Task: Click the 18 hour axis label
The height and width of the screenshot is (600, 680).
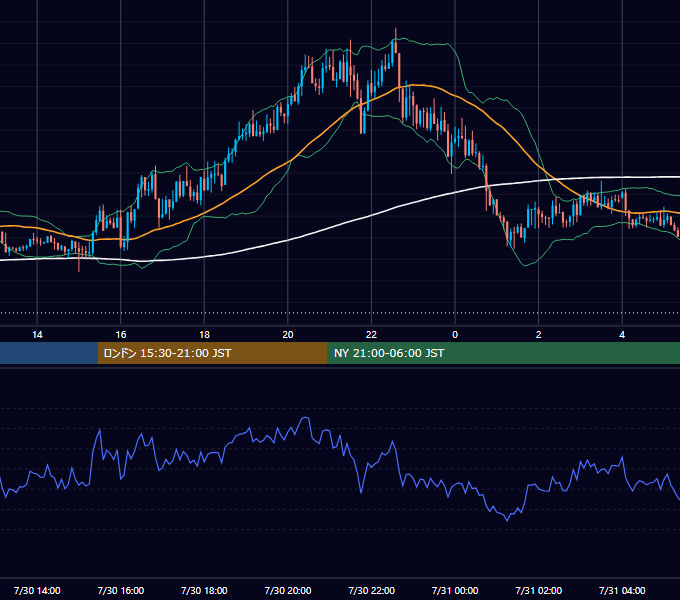Action: tap(204, 335)
